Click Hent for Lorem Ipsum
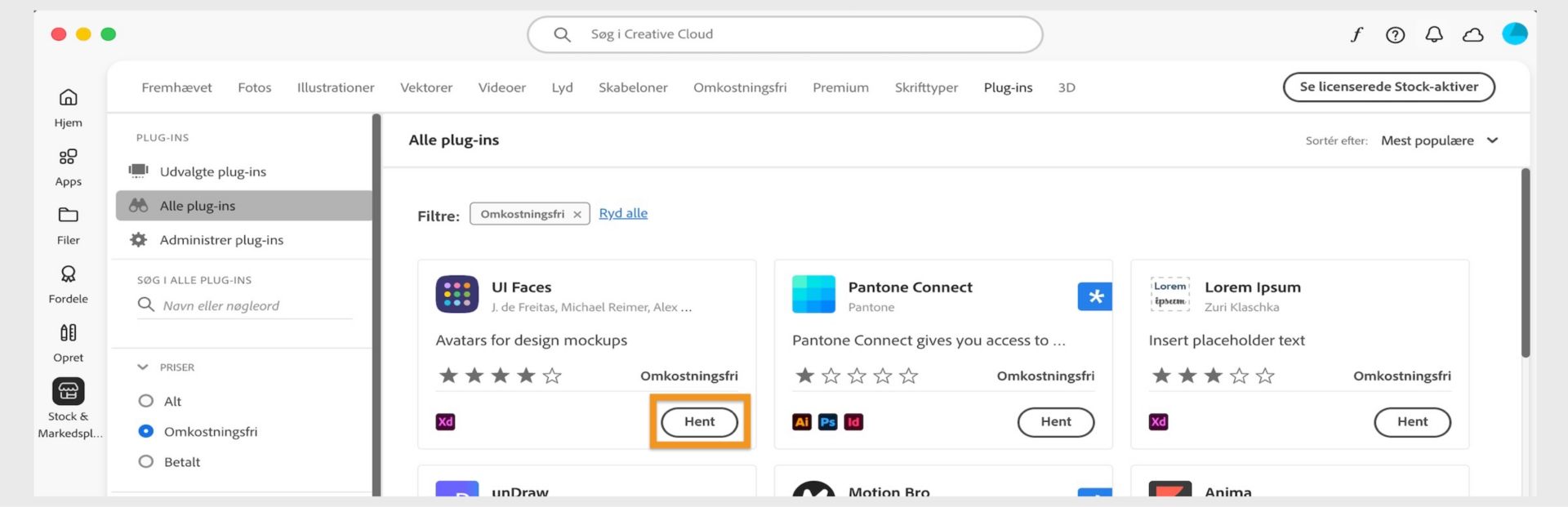The height and width of the screenshot is (507, 1568). coord(1413,422)
